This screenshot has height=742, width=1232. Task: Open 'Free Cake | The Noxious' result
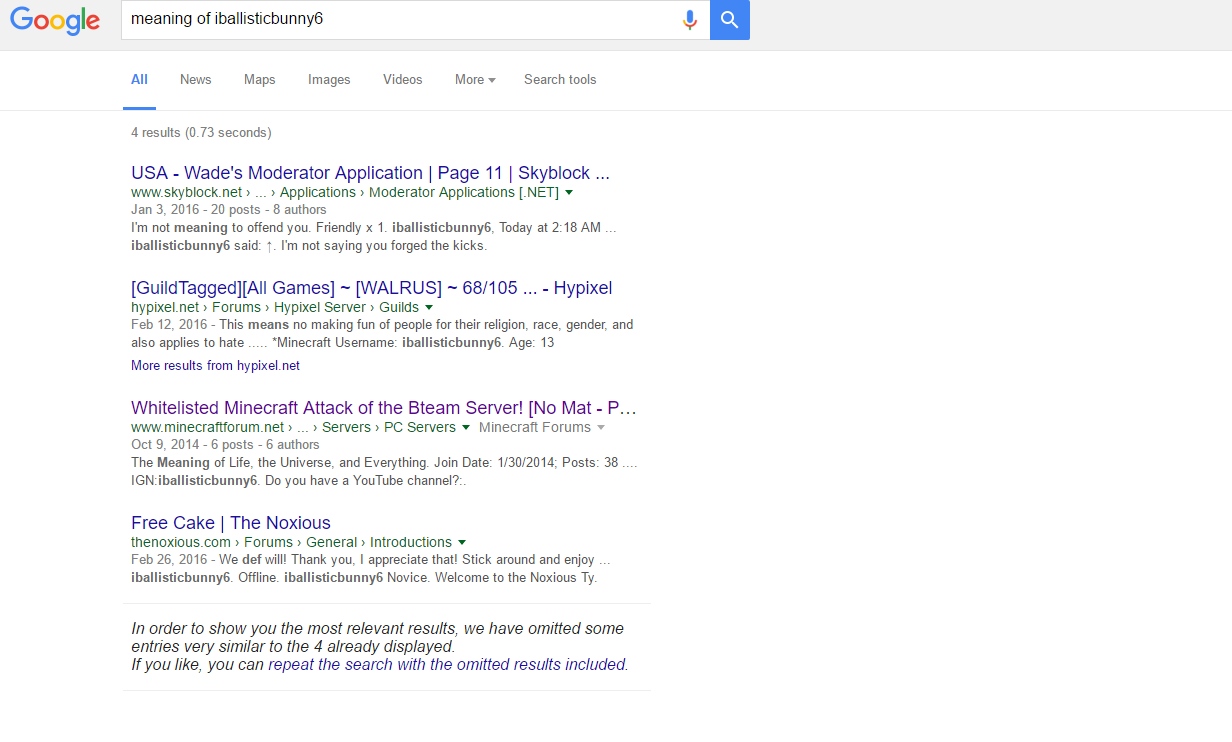231,523
